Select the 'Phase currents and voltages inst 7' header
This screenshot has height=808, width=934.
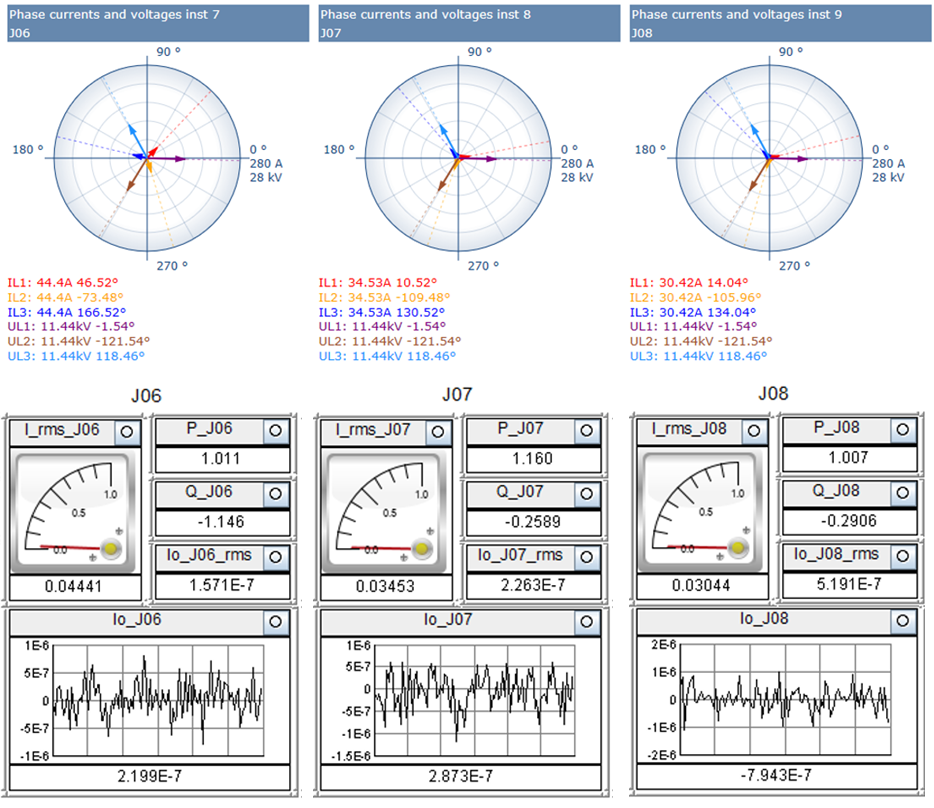(x=158, y=23)
